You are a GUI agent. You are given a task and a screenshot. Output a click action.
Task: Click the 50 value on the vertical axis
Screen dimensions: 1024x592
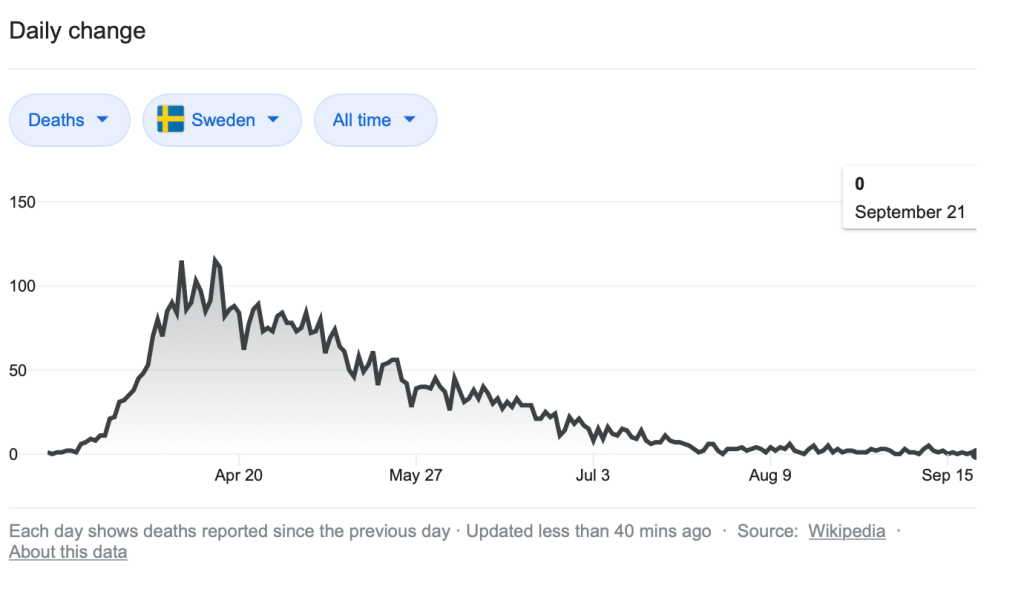(18, 370)
